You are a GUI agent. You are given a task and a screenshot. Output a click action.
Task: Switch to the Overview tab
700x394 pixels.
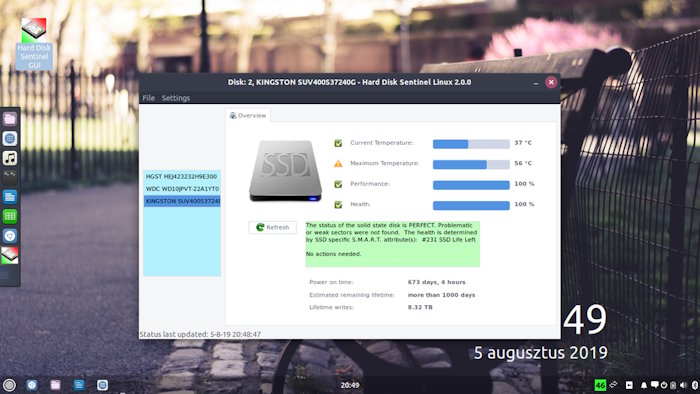click(x=248, y=116)
